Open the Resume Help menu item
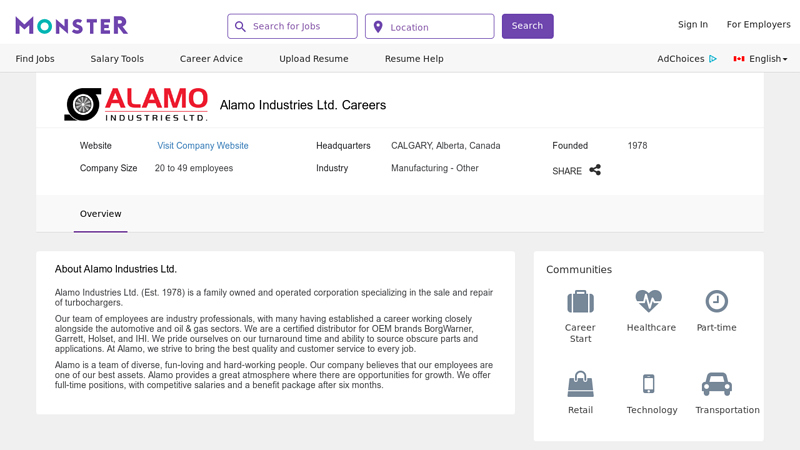The height and width of the screenshot is (450, 800). [x=414, y=59]
